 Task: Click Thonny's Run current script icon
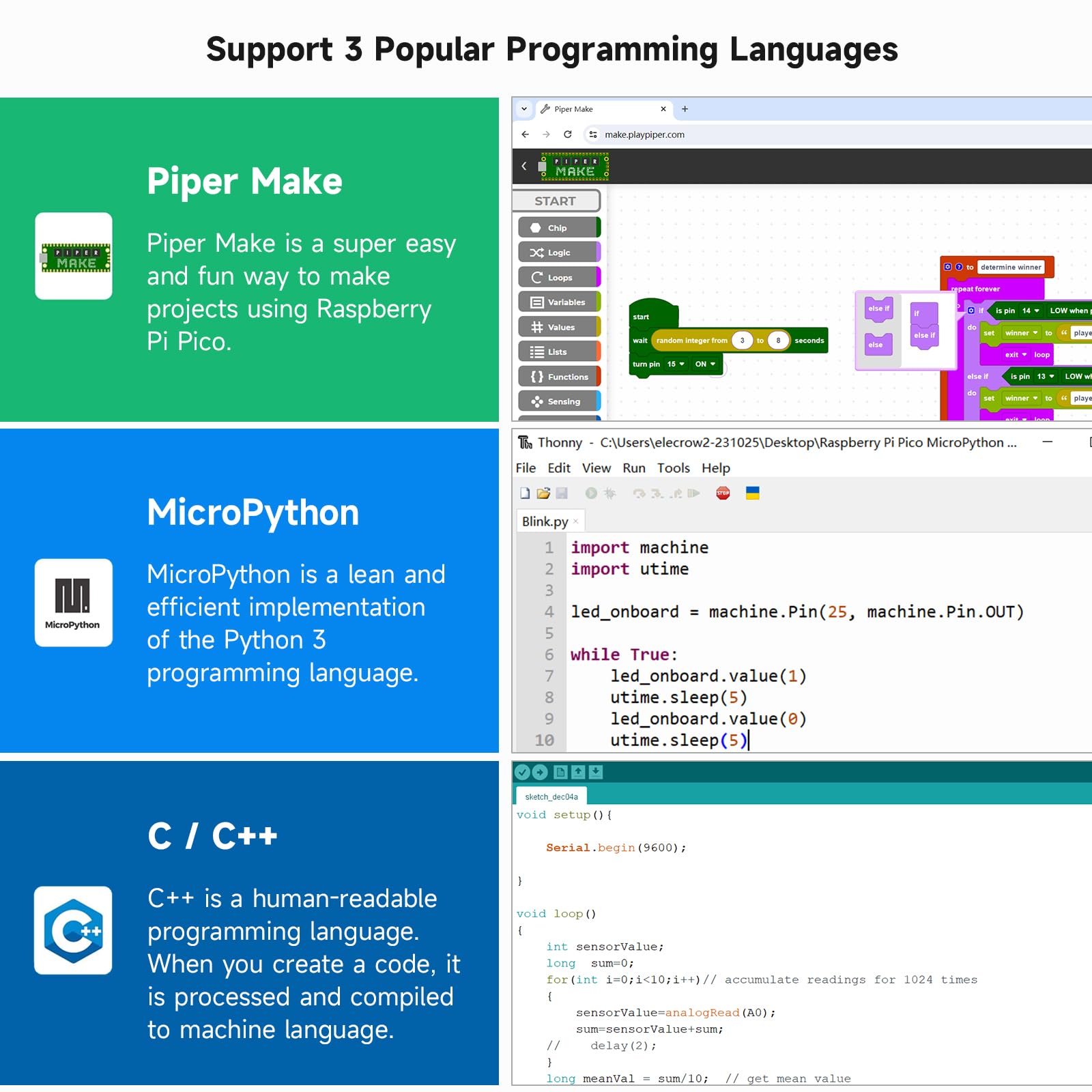[x=591, y=493]
